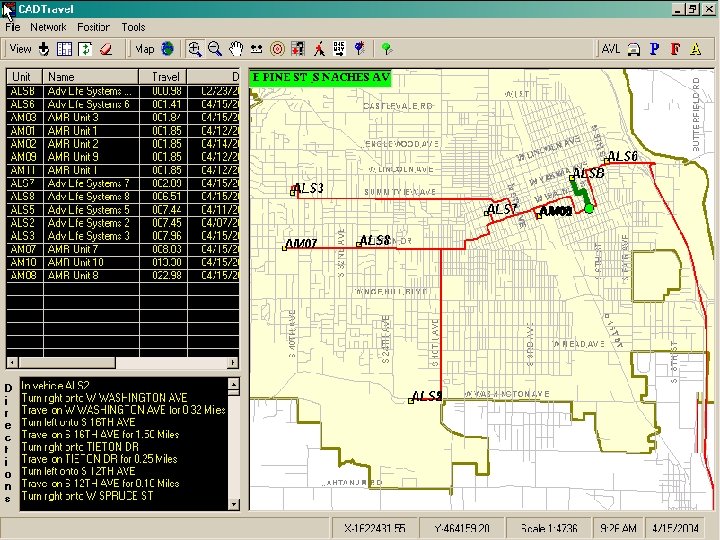Click the red walking person icon
This screenshot has height=540, width=720.
[319, 49]
